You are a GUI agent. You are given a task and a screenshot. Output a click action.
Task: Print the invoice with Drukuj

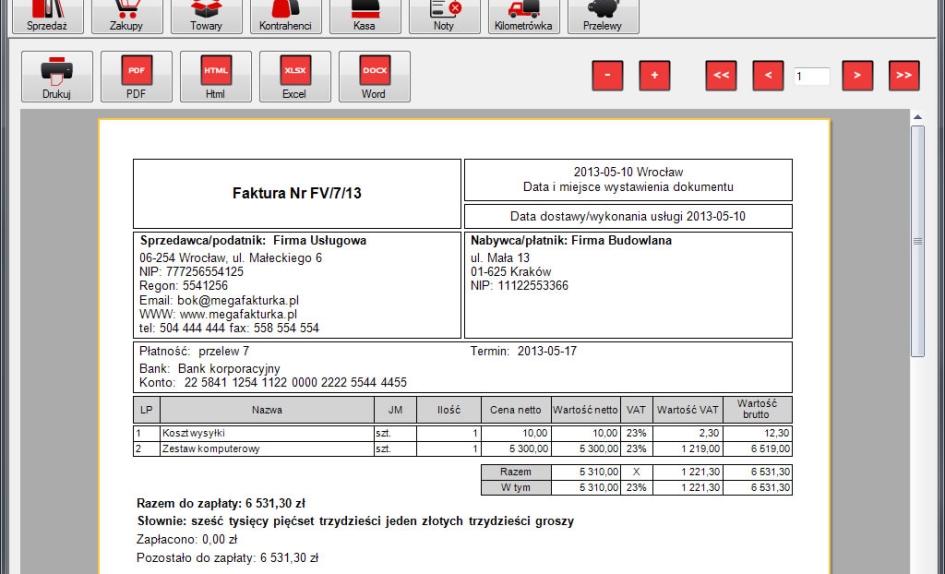(57, 77)
